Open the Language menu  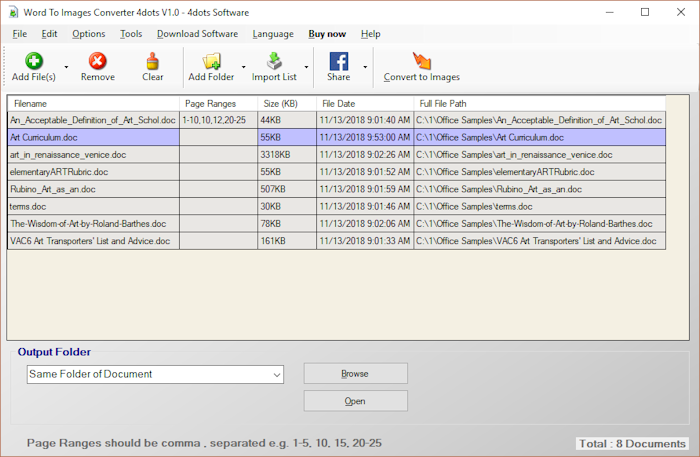(x=273, y=34)
